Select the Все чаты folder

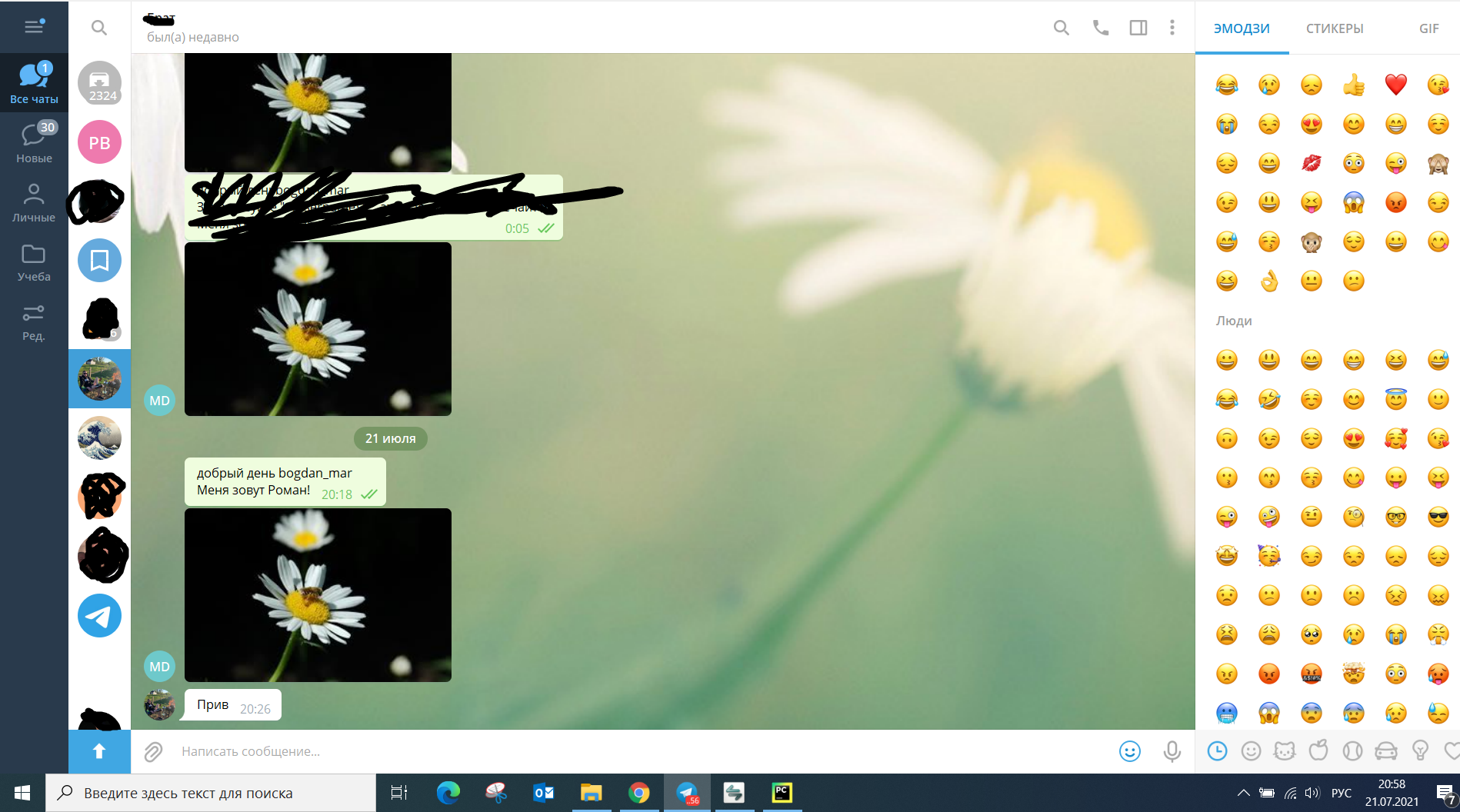coord(34,83)
